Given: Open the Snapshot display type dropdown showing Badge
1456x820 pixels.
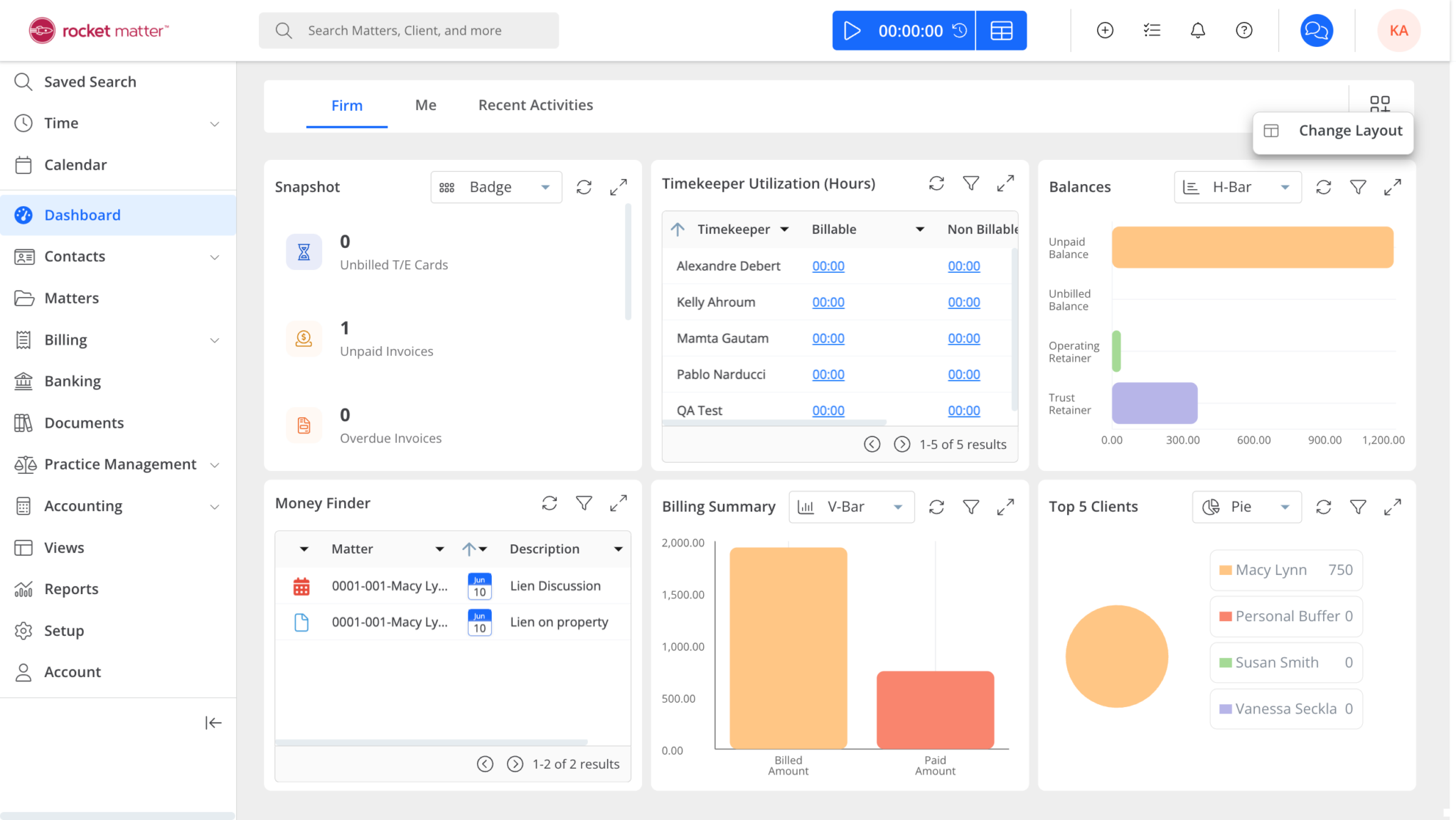Looking at the screenshot, I should [x=495, y=187].
